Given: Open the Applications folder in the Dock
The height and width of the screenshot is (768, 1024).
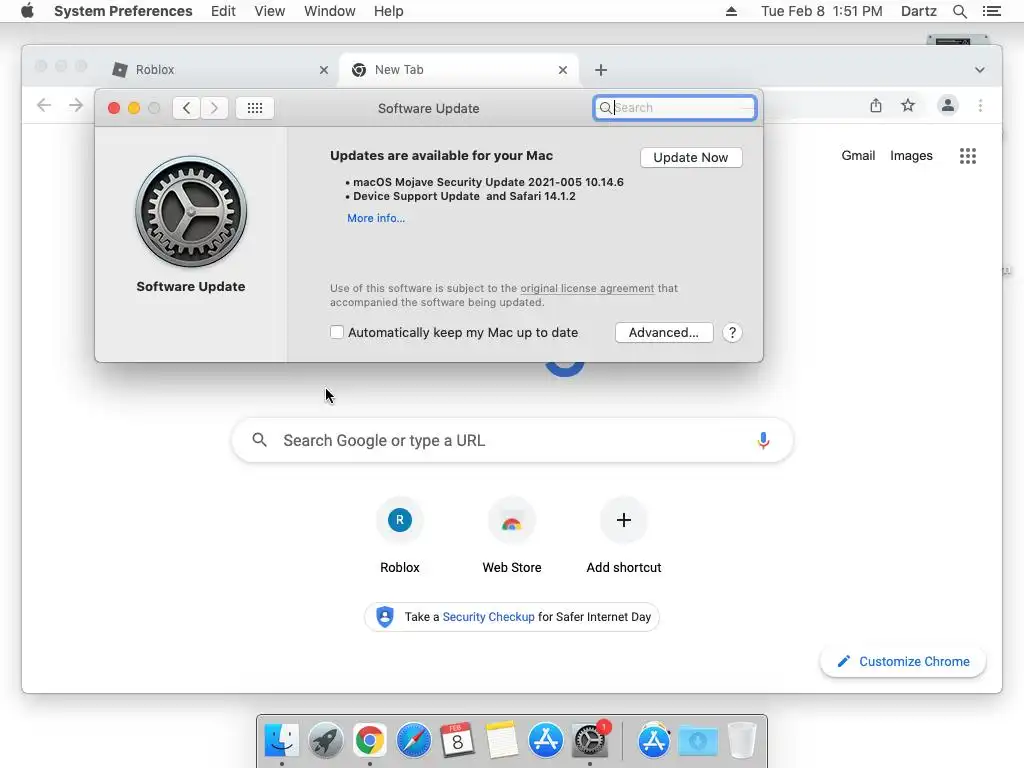Looking at the screenshot, I should coord(654,741).
